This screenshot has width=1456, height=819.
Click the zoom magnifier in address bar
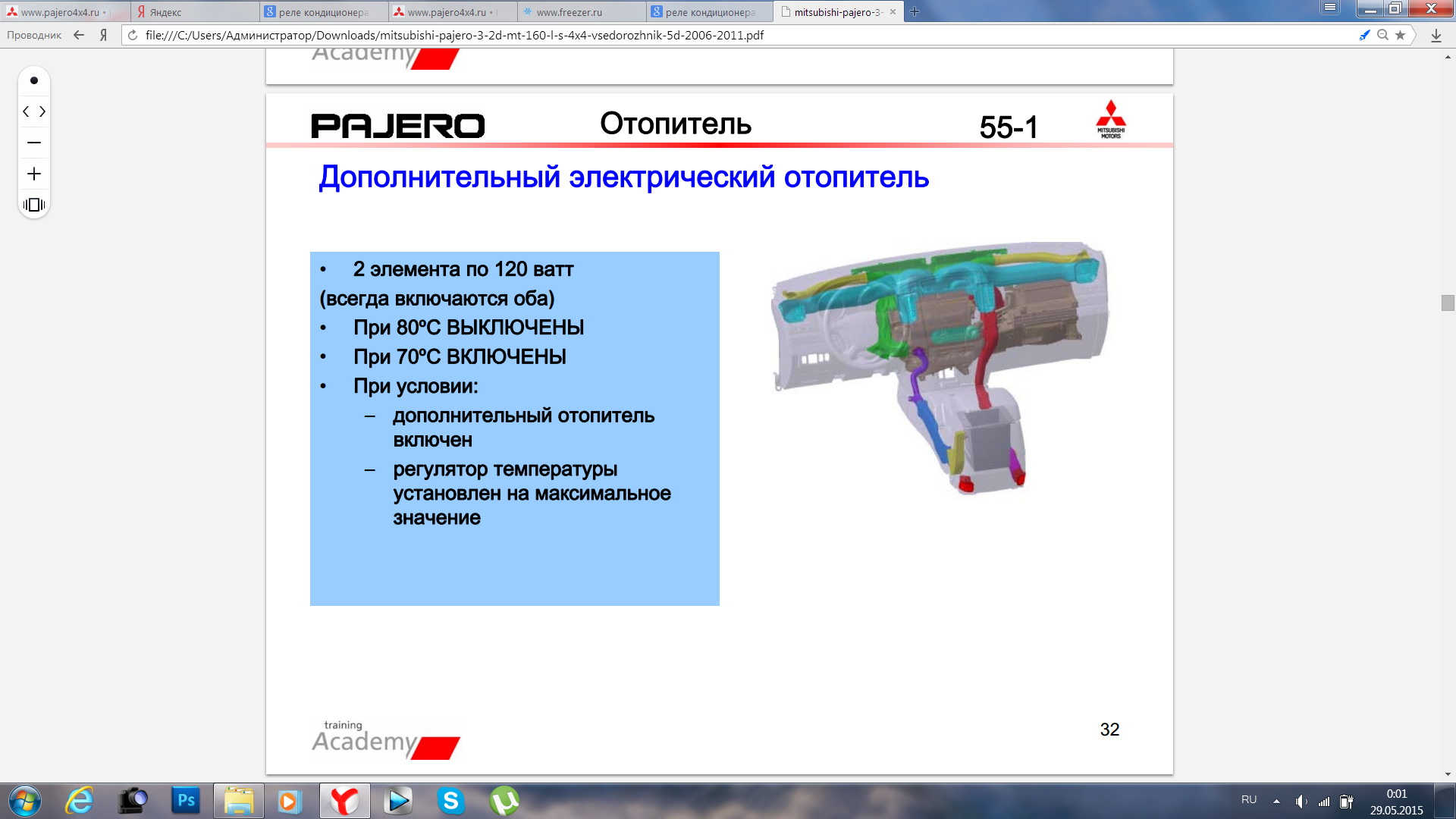point(1382,35)
